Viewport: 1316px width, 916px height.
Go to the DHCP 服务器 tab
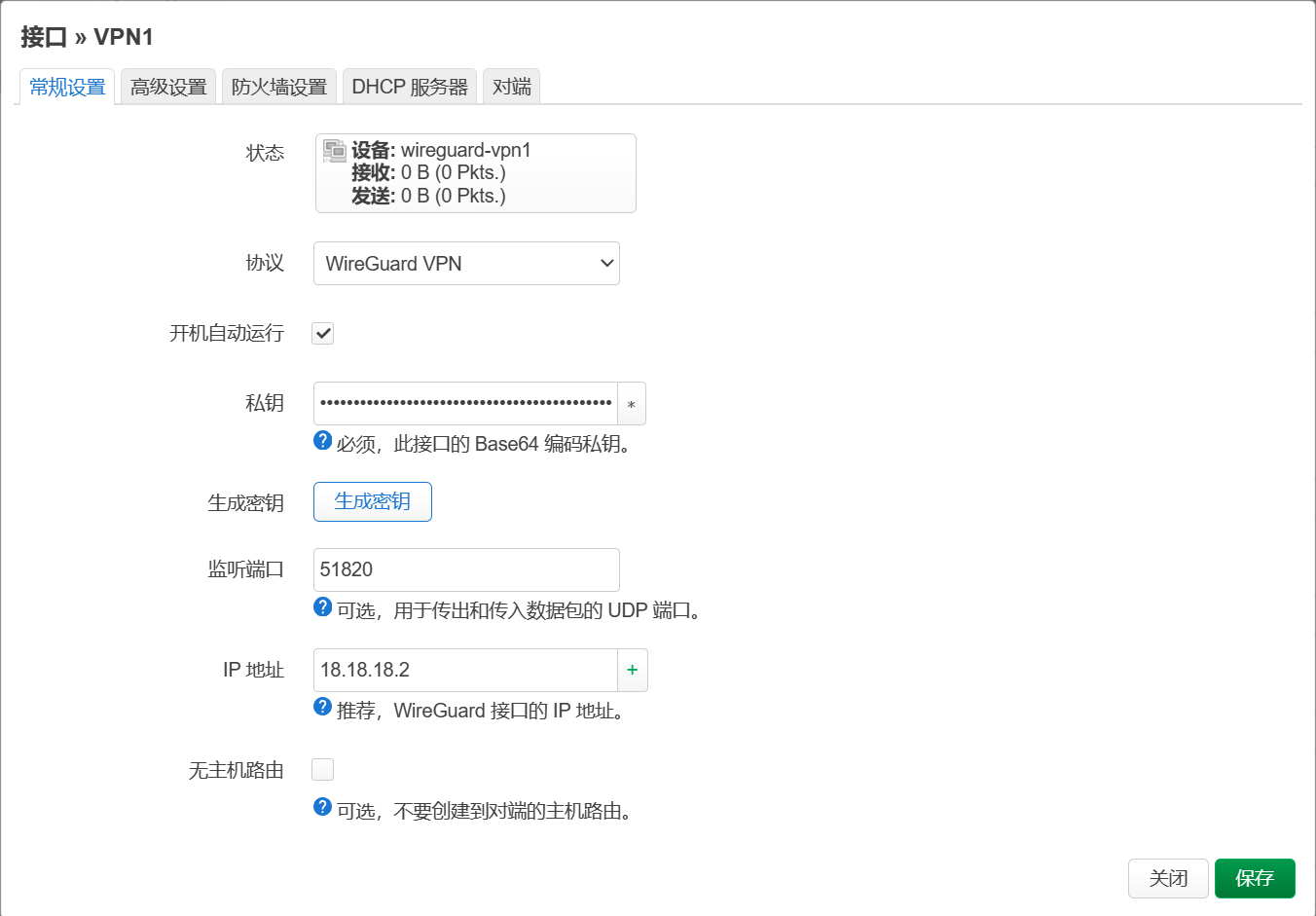[410, 87]
